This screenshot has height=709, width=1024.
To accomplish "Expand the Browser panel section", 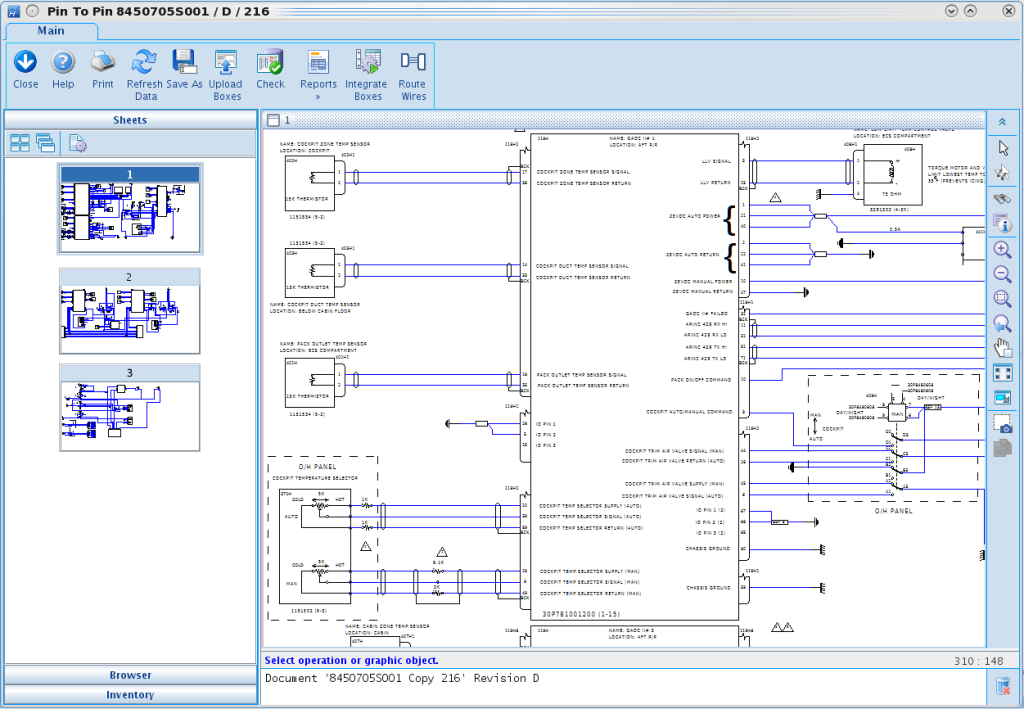I will pos(131,675).
